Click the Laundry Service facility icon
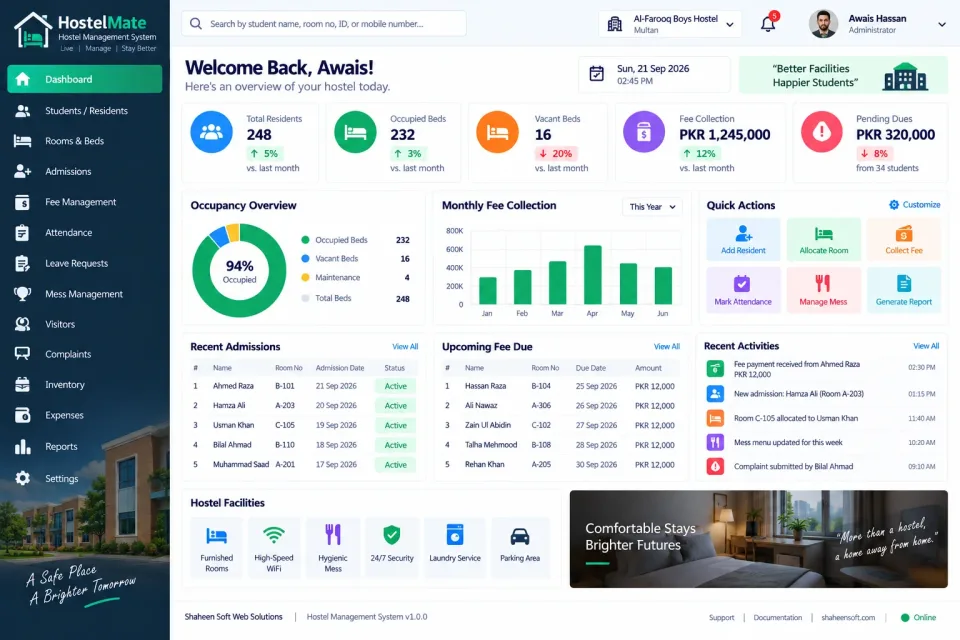This screenshot has height=640, width=960. click(x=455, y=535)
